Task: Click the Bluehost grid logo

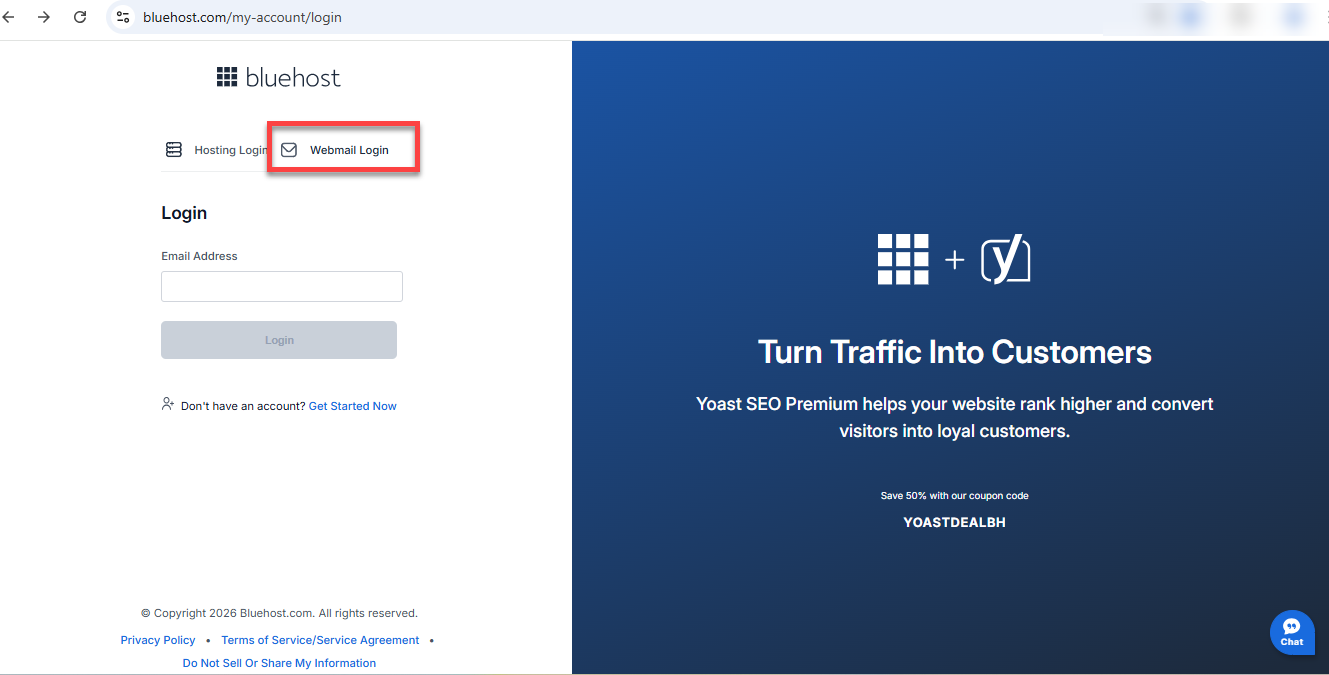Action: click(278, 76)
